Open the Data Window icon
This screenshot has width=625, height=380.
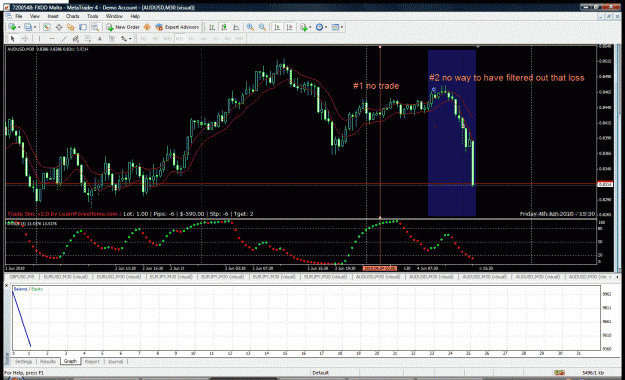click(x=59, y=27)
